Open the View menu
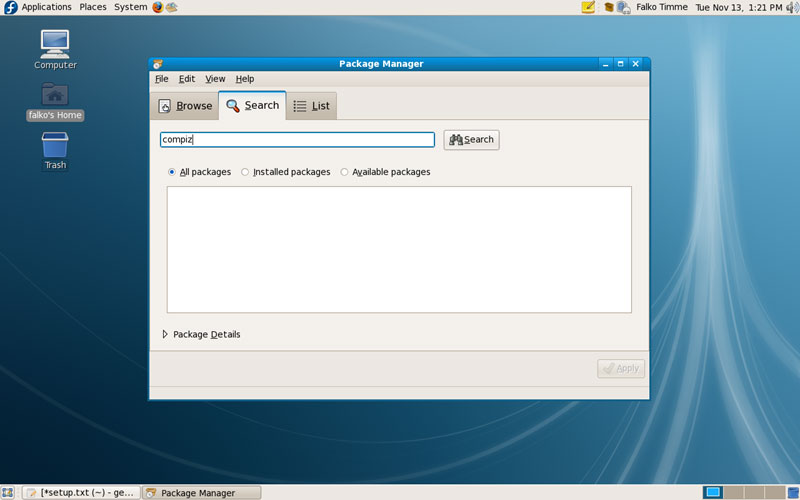800x500 pixels. point(215,79)
